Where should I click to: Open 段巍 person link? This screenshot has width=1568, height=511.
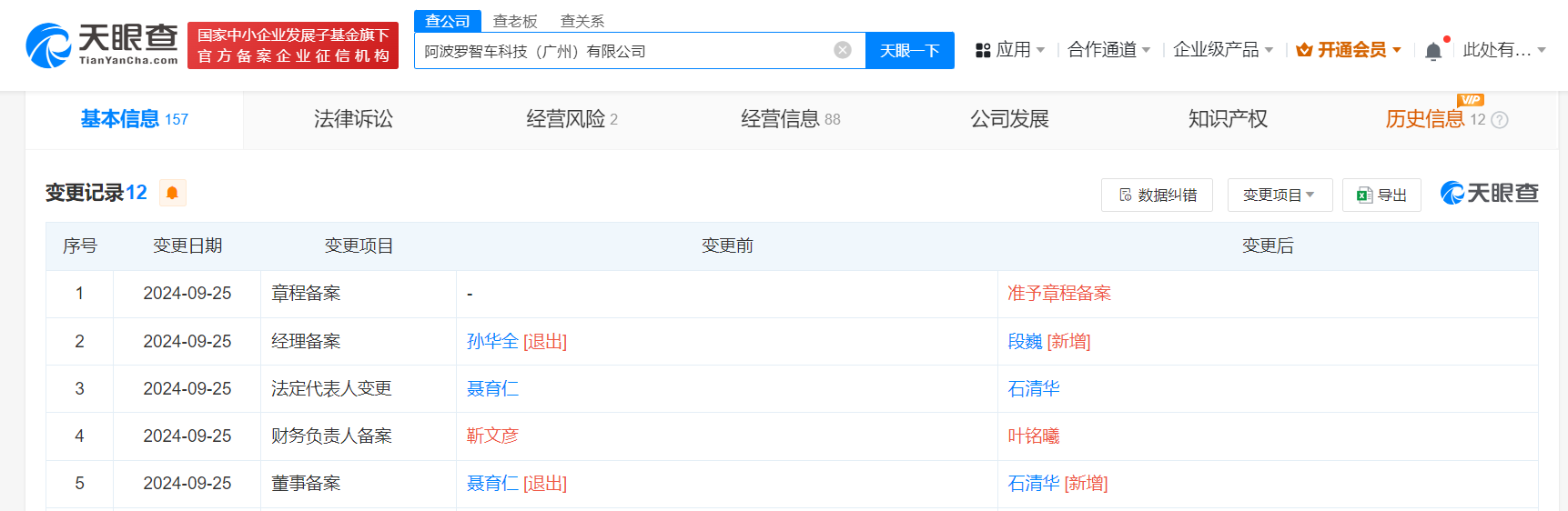coord(1025,341)
